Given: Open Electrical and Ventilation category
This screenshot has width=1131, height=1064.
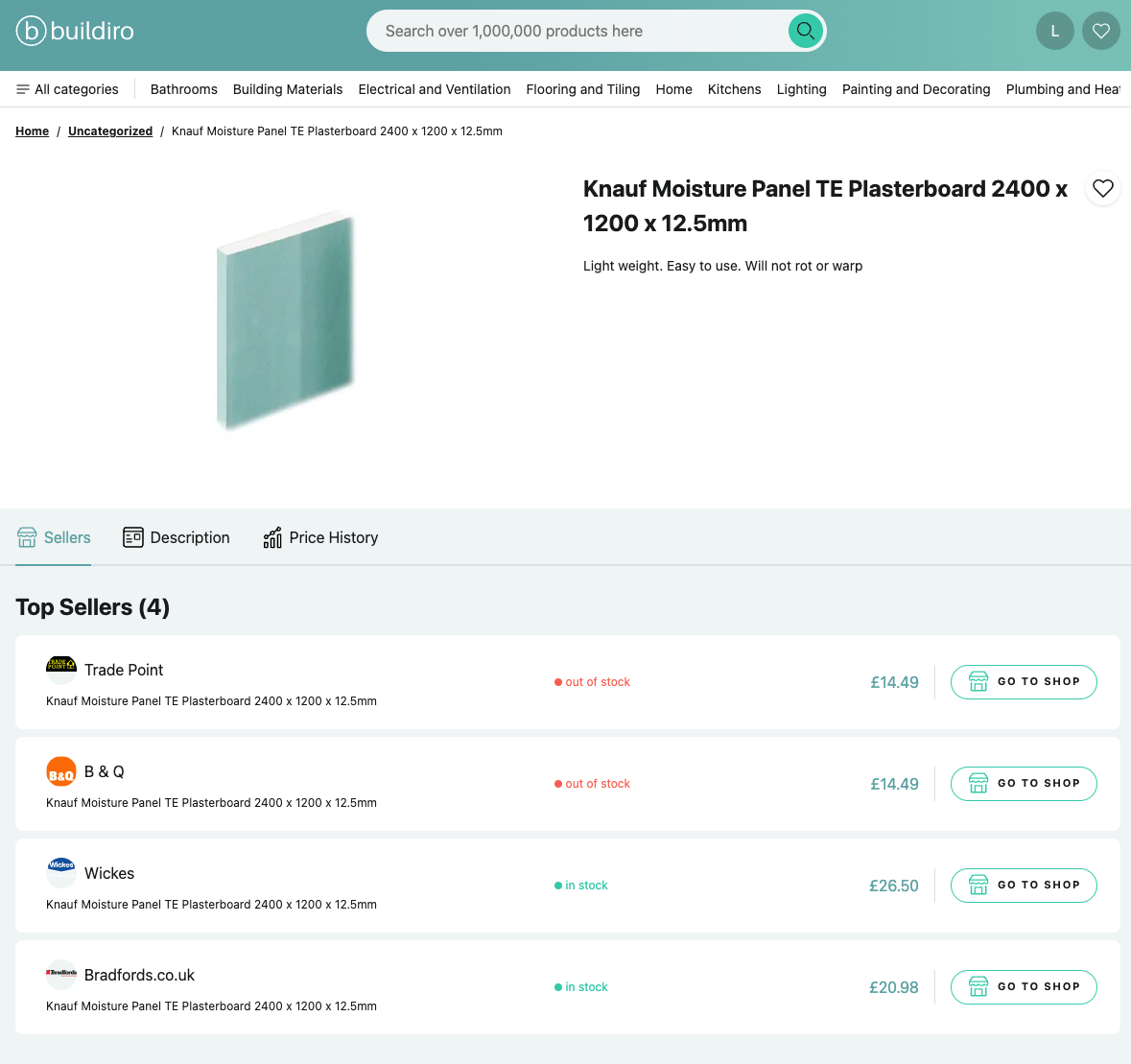Looking at the screenshot, I should click(x=435, y=89).
